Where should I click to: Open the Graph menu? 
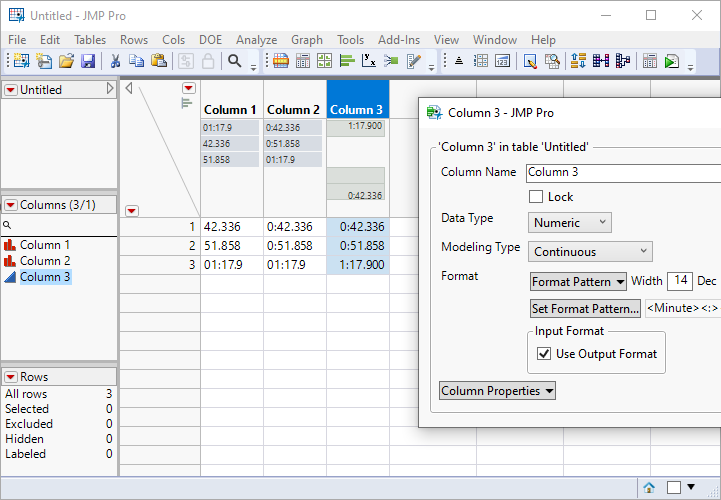pyautogui.click(x=307, y=40)
